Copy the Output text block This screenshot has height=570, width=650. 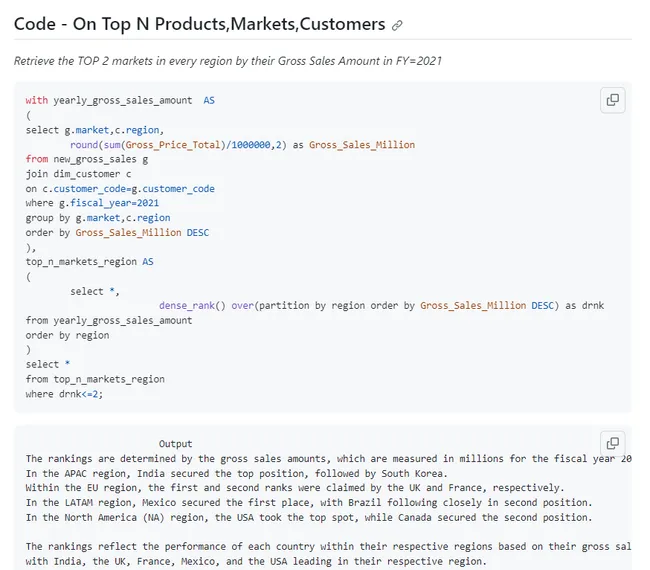(x=612, y=442)
